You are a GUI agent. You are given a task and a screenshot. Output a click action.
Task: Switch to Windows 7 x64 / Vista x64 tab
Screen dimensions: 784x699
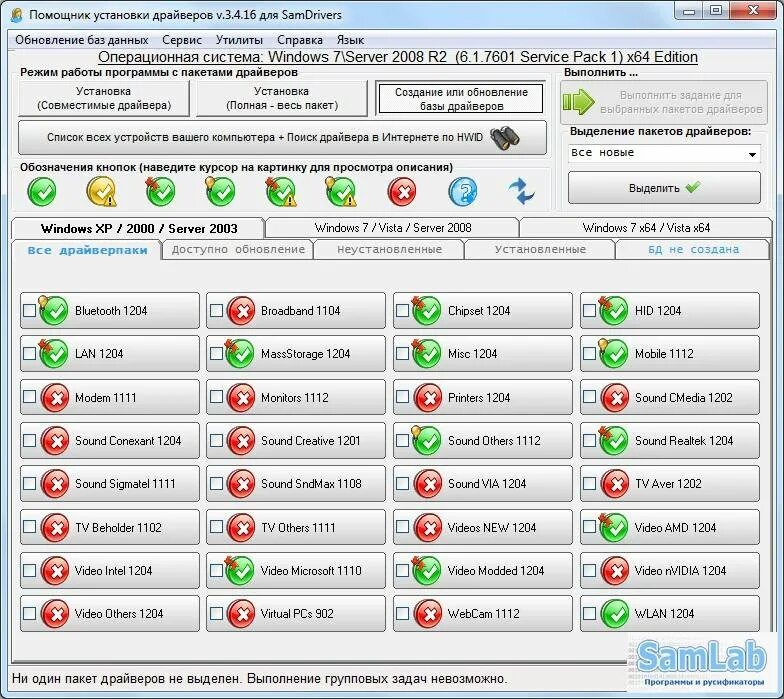click(646, 228)
